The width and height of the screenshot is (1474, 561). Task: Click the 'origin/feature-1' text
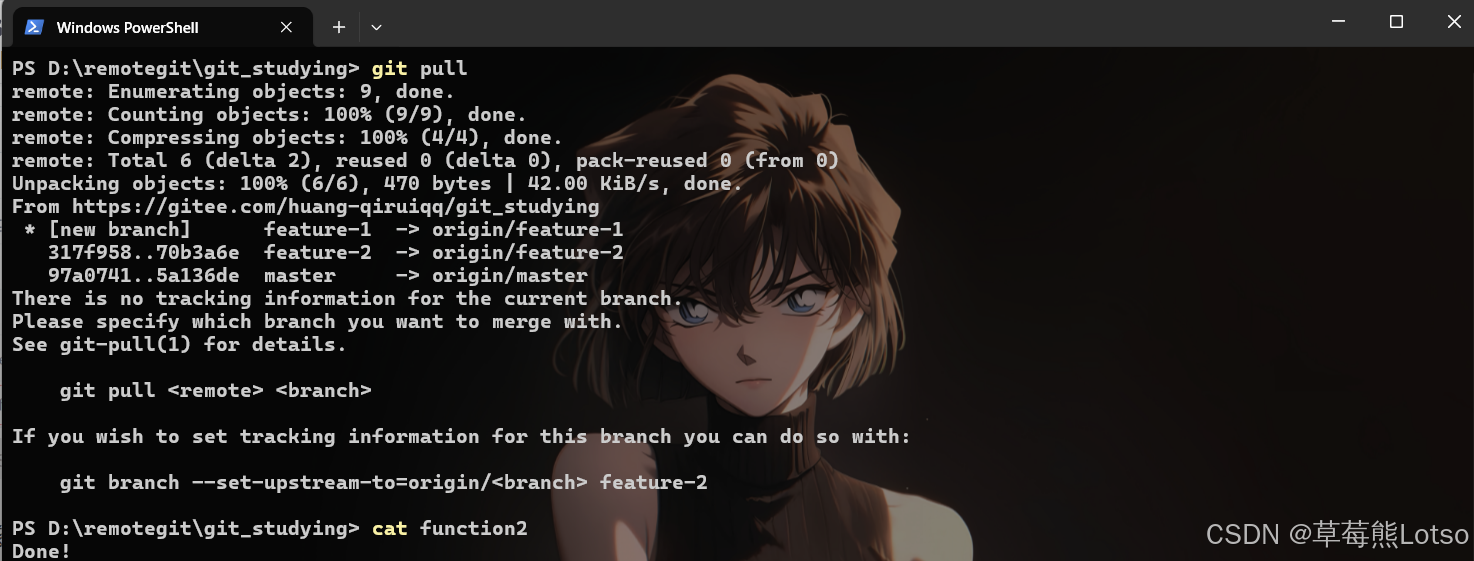pos(527,230)
